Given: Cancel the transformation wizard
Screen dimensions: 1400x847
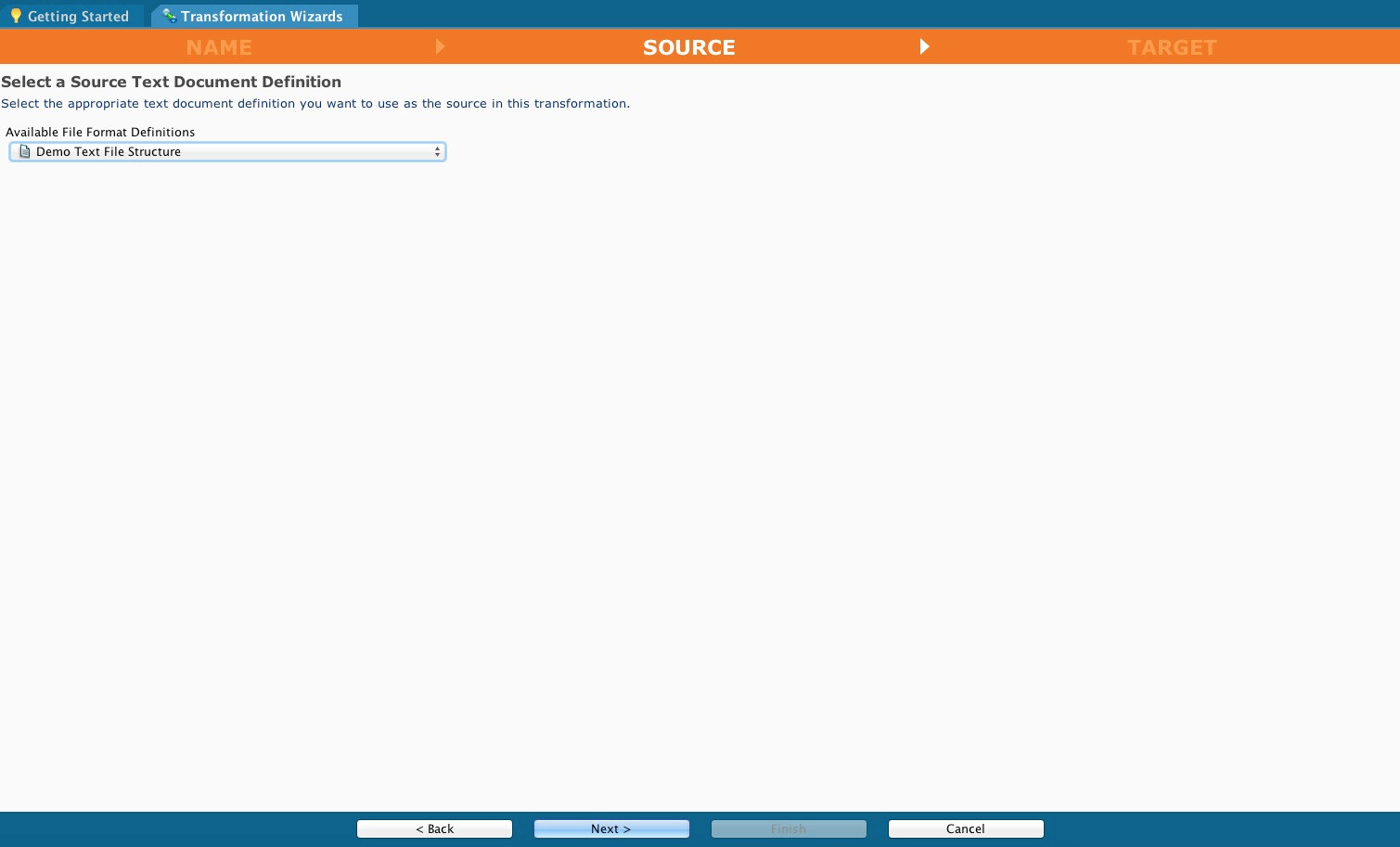Looking at the screenshot, I should pos(965,828).
